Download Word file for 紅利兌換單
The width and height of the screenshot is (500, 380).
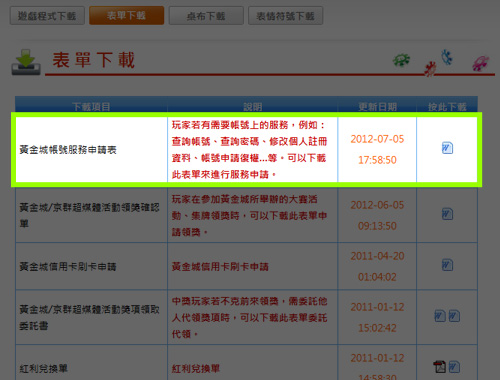[x=454, y=367]
